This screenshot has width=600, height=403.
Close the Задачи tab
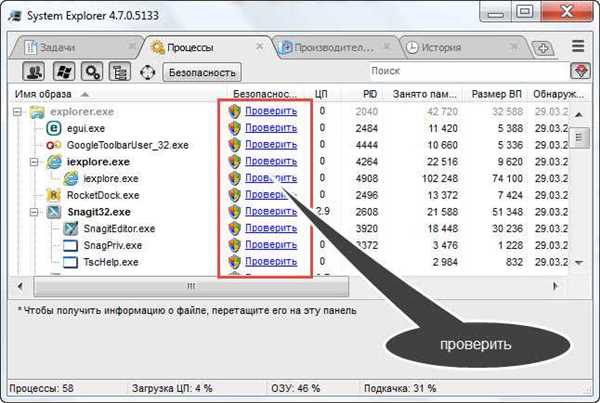(x=132, y=46)
